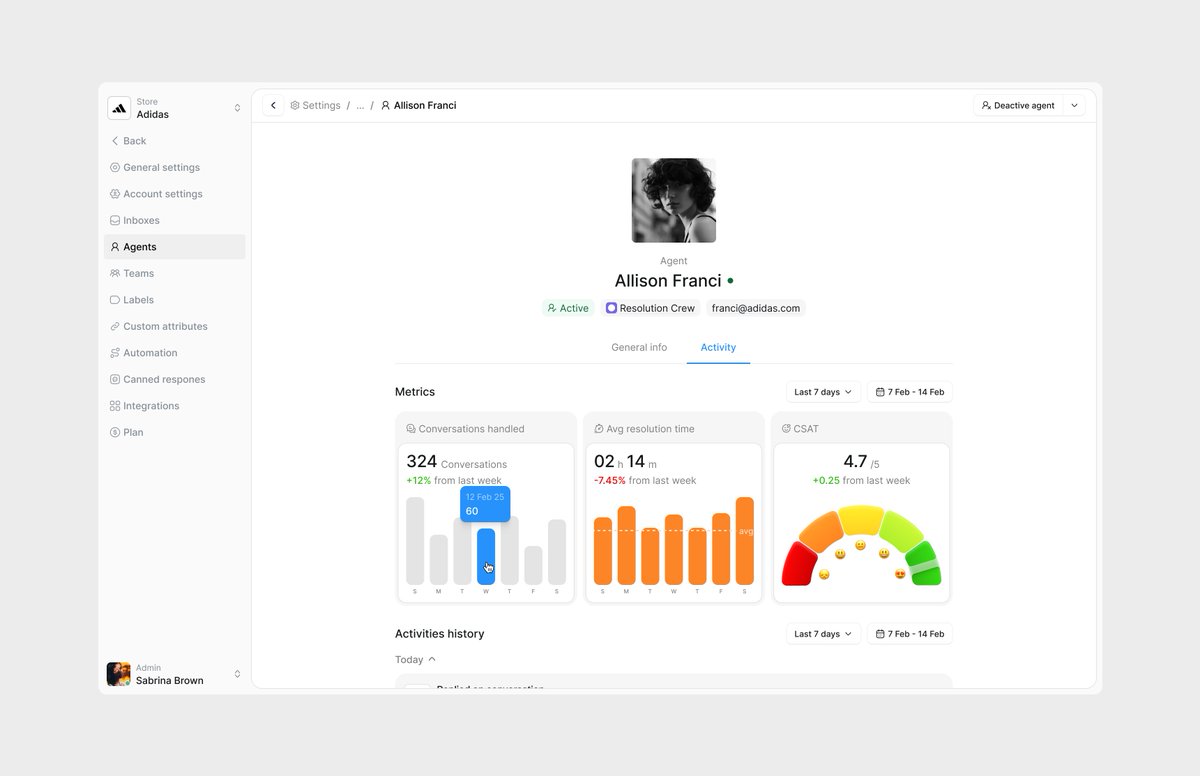Click Allison Franci's profile photo

click(674, 200)
